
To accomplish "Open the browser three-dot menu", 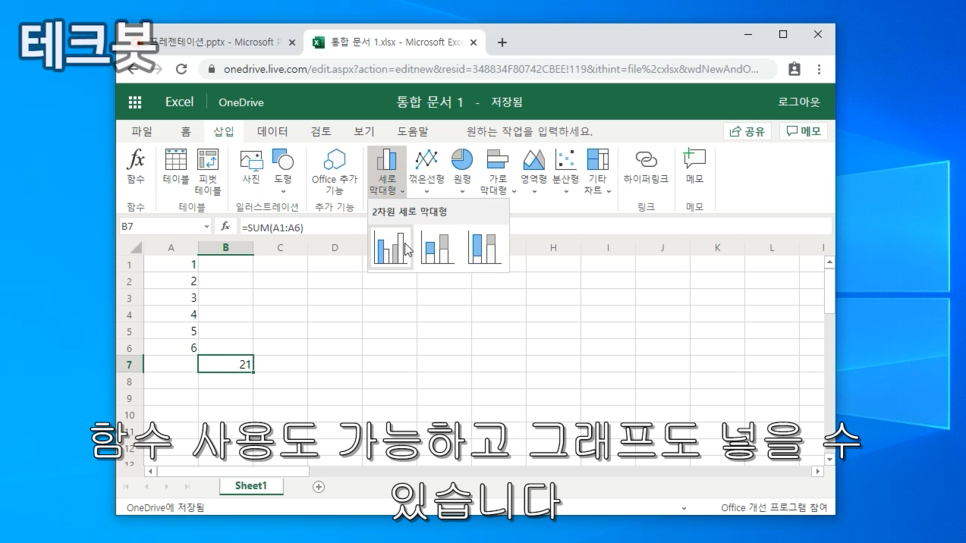I will pyautogui.click(x=819, y=69).
